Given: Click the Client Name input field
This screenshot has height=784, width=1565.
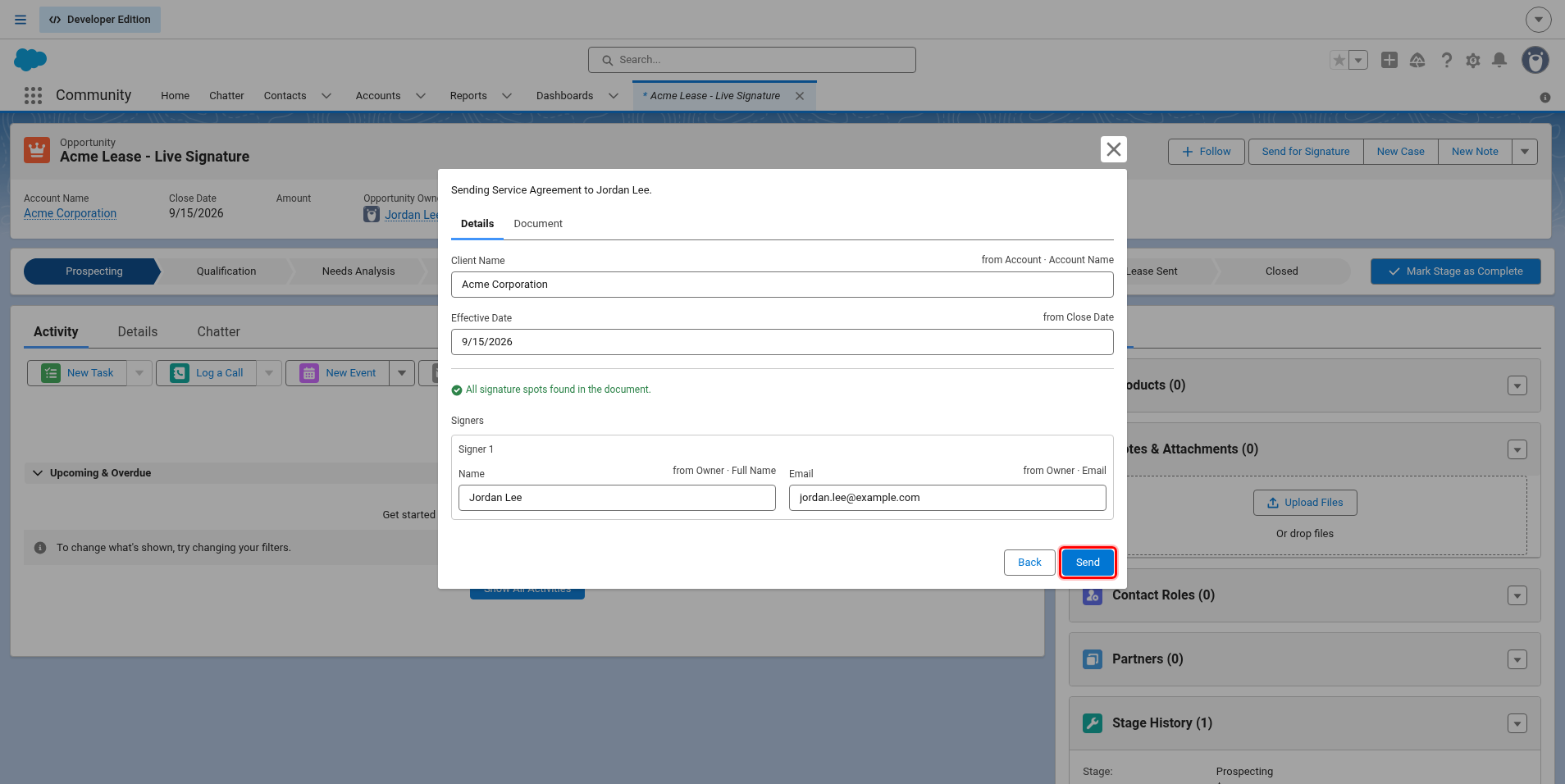Looking at the screenshot, I should click(x=782, y=285).
